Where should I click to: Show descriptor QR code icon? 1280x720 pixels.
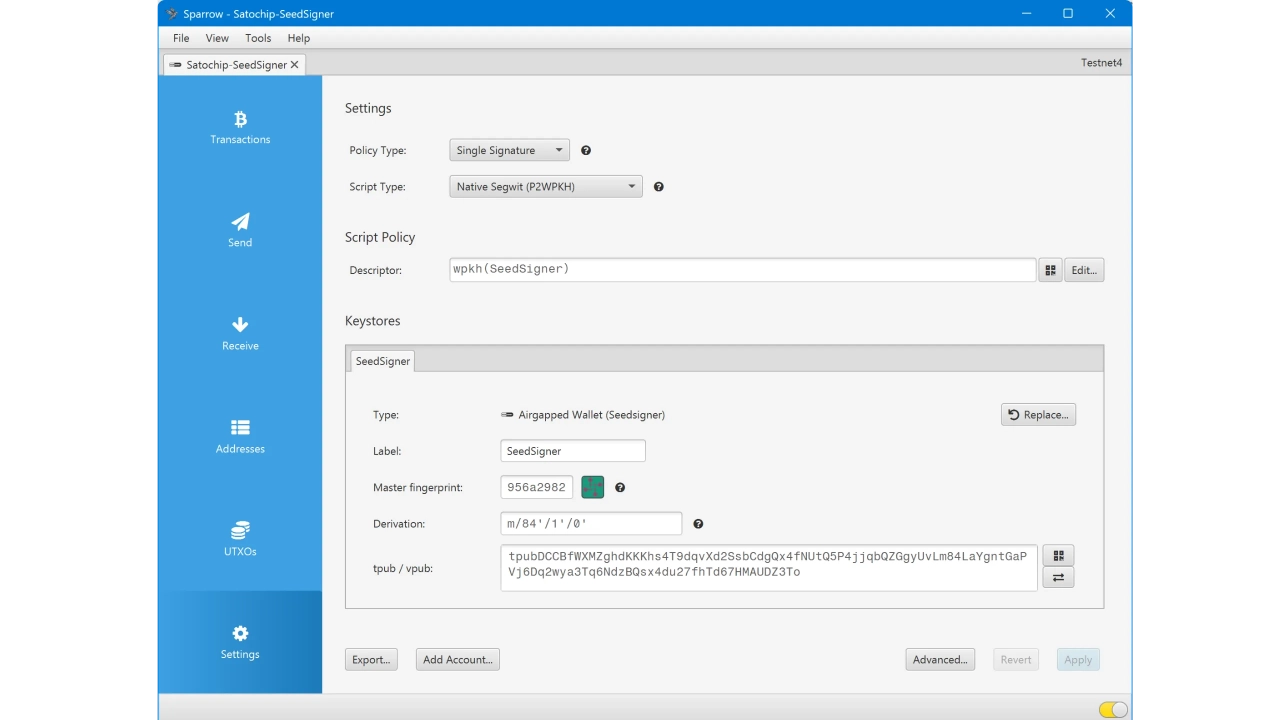(1050, 270)
